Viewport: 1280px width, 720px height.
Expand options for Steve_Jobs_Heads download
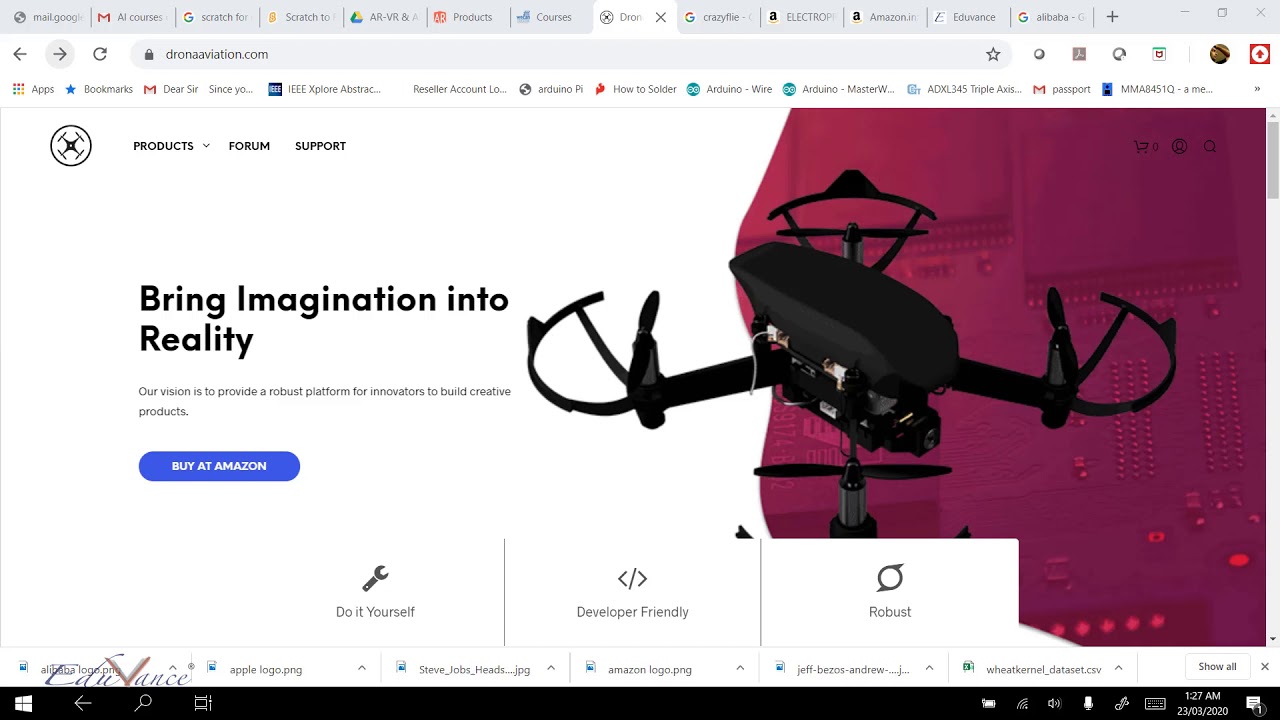551,668
